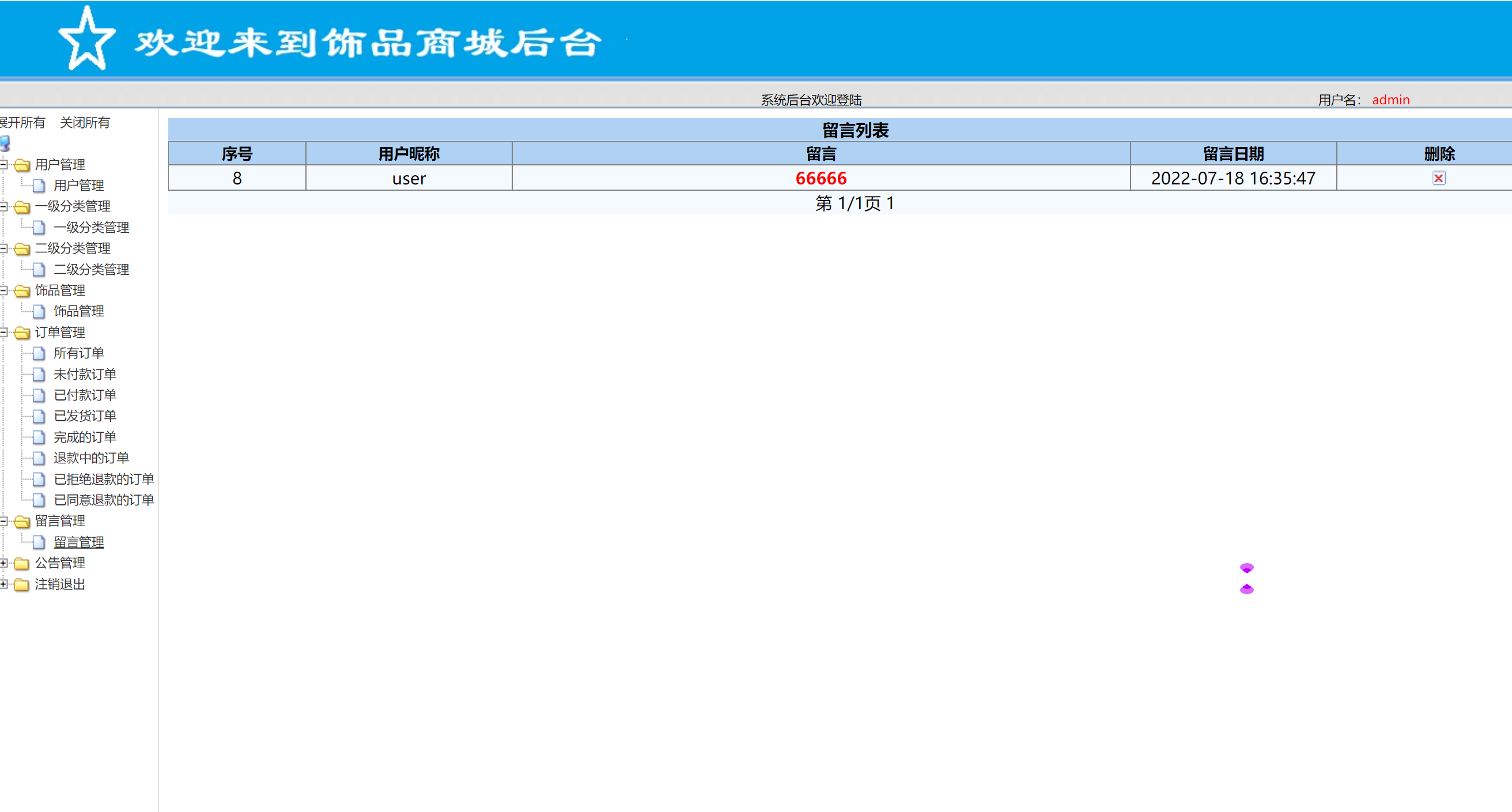Image resolution: width=1512 pixels, height=812 pixels.
Task: Select the red message text 66666
Action: [x=821, y=178]
